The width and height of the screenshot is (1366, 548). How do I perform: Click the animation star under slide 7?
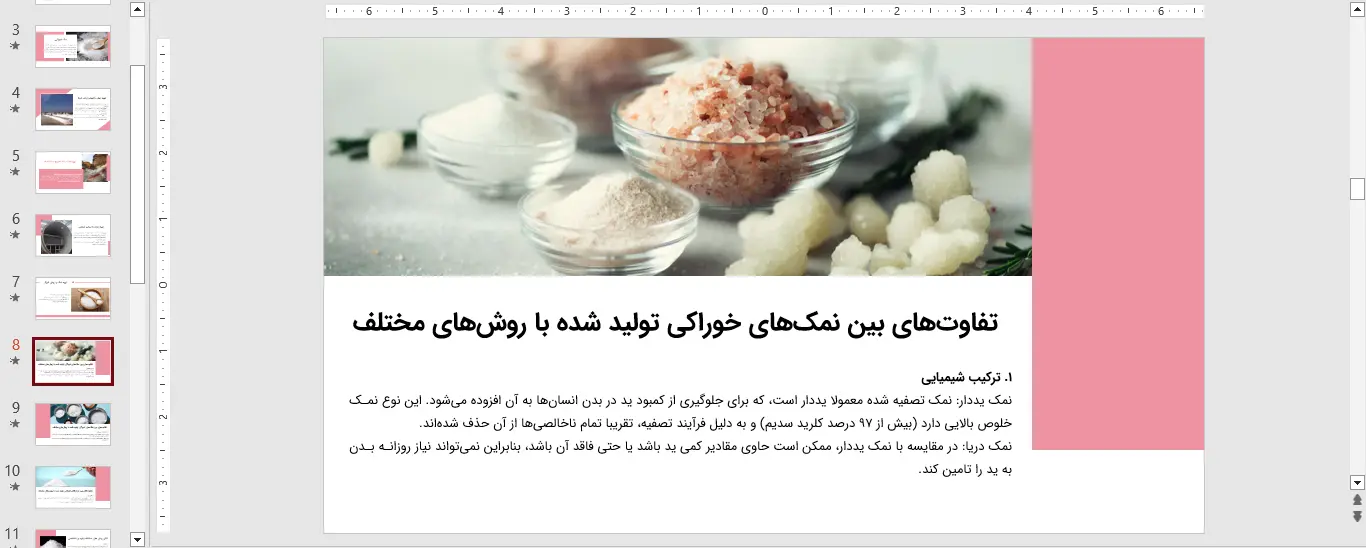coord(15,298)
